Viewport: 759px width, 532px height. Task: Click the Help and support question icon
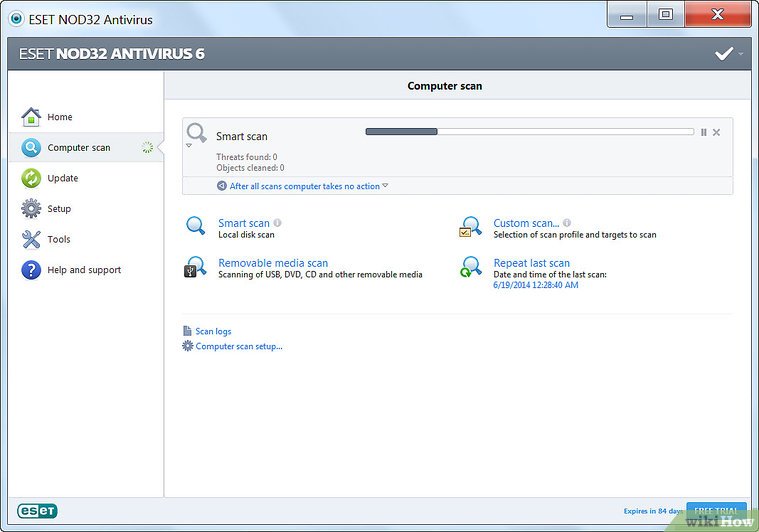click(31, 270)
